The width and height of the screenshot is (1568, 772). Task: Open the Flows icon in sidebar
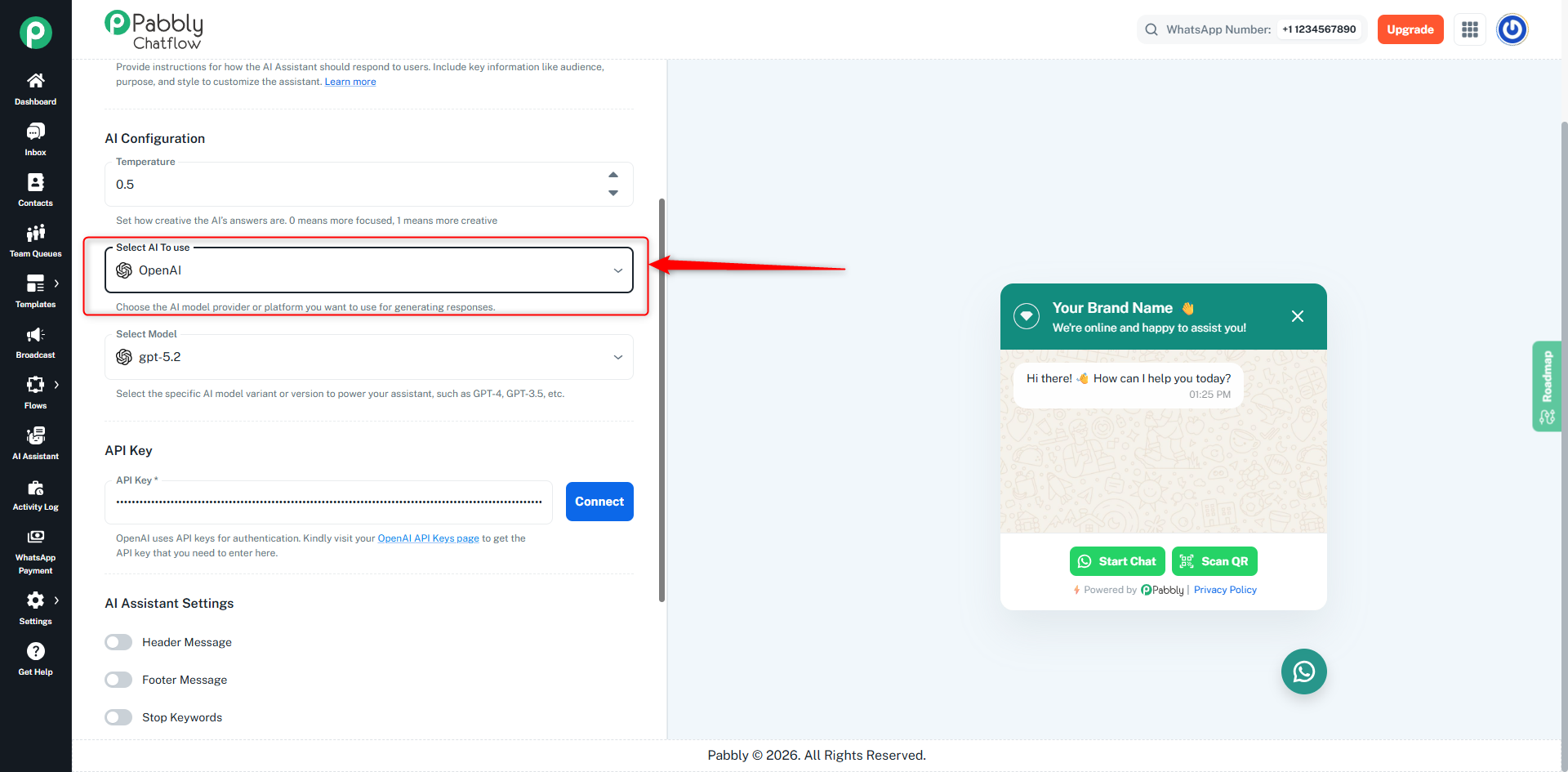(35, 385)
